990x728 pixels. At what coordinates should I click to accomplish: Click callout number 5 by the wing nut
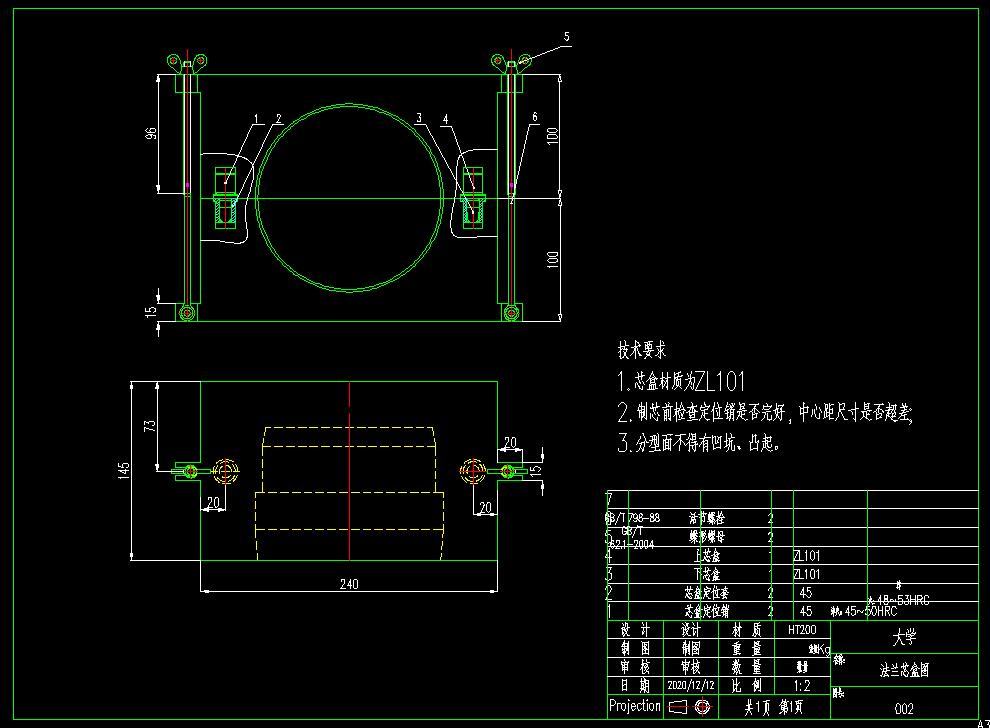(x=566, y=37)
